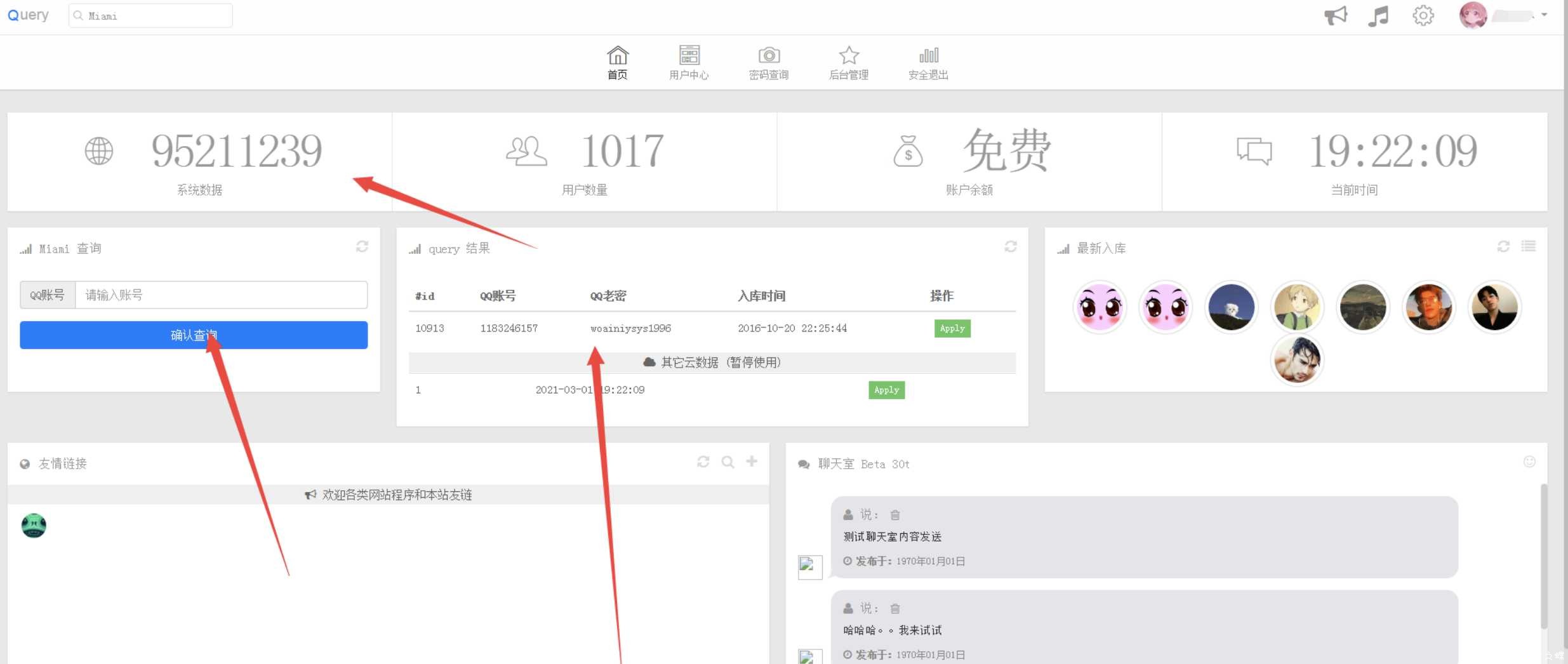This screenshot has height=664, width=1568.
Task: Click the megaphone announcement icon
Action: (1336, 15)
